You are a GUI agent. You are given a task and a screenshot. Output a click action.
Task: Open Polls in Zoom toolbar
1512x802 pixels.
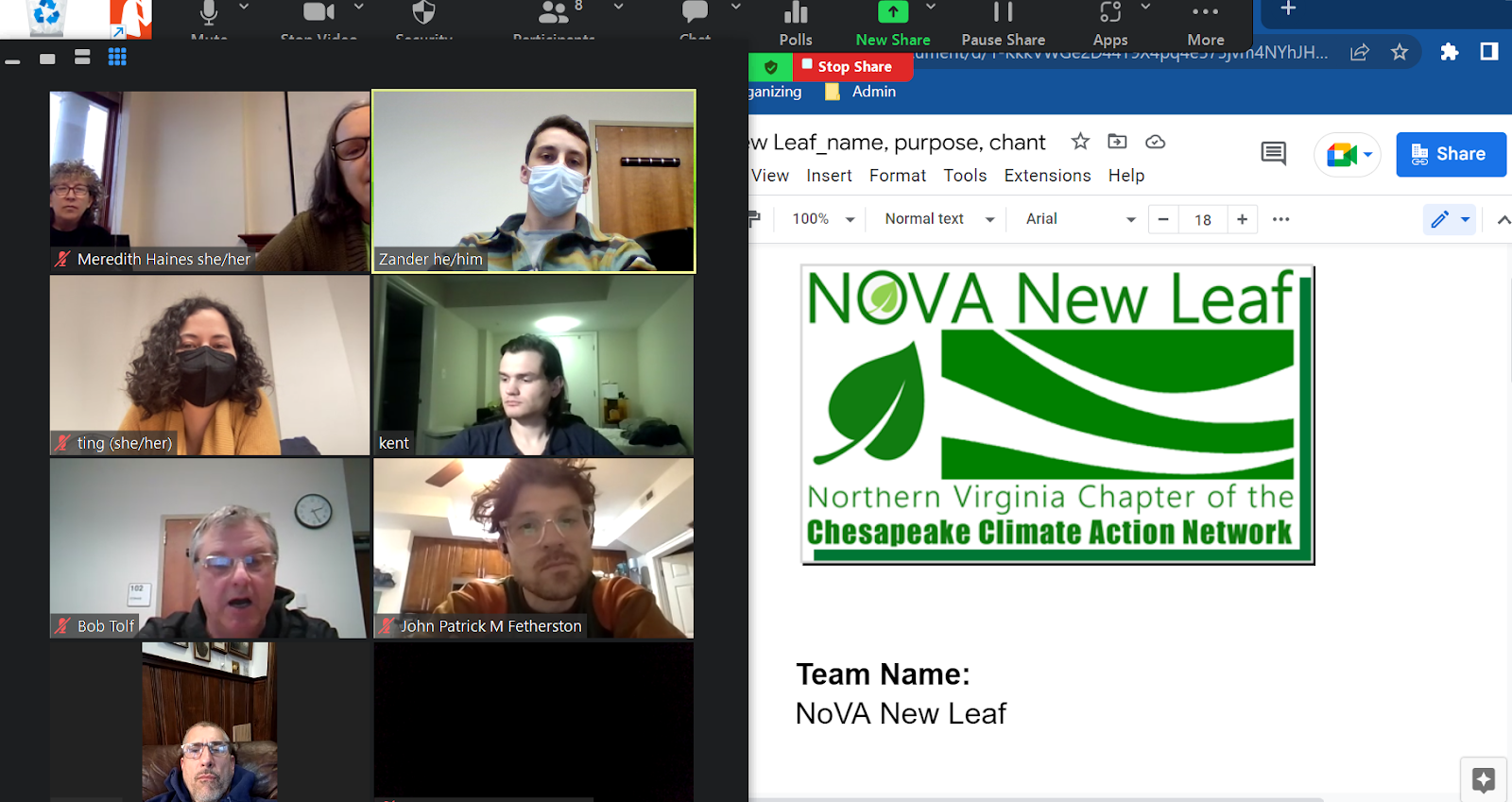pyautogui.click(x=796, y=24)
